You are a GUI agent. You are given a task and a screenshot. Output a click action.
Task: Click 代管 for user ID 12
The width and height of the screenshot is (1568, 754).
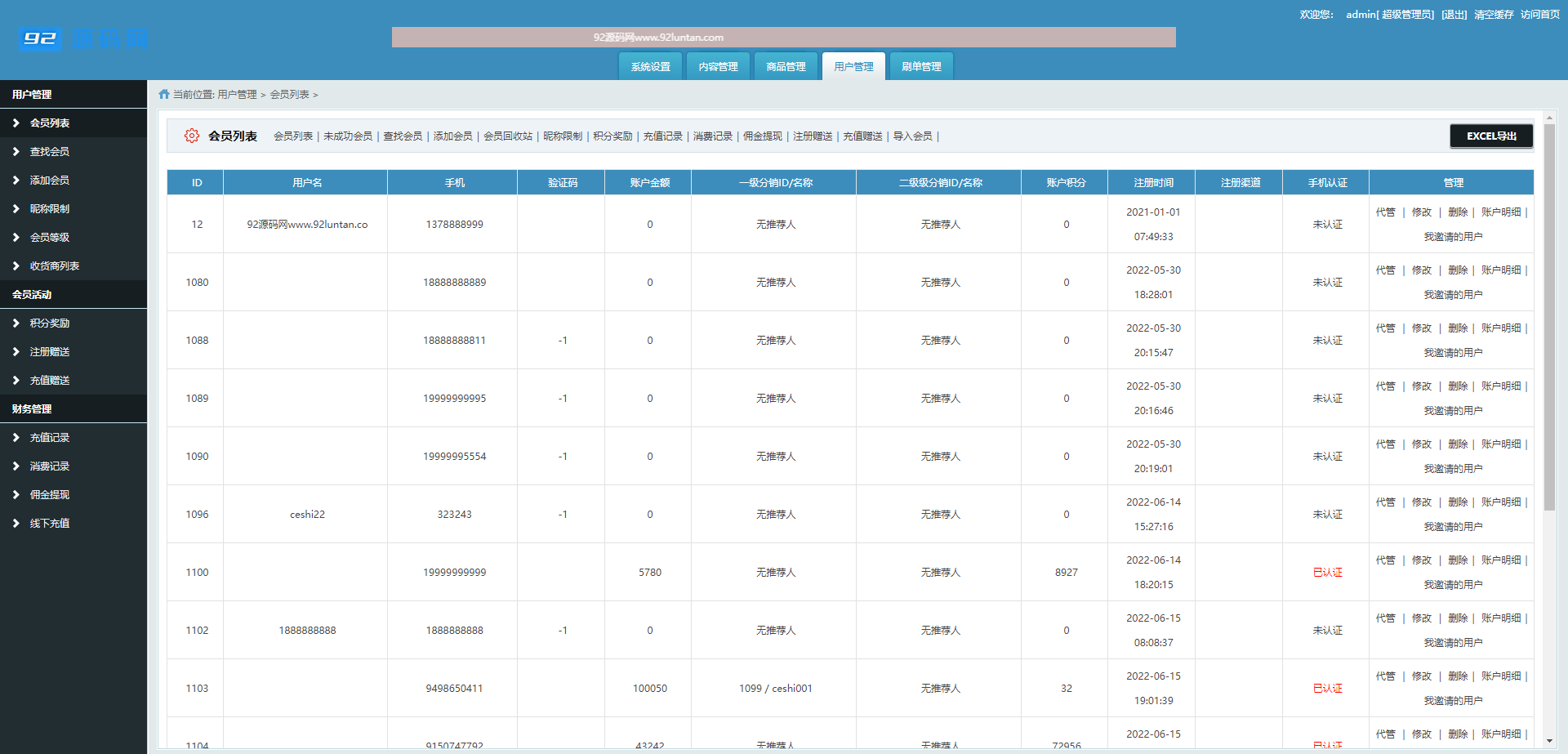click(x=1385, y=212)
